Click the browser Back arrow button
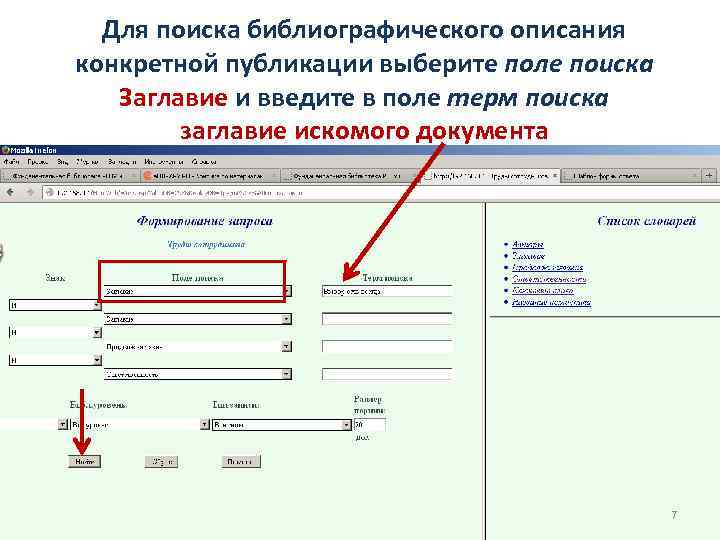Screen dimensions: 720x540 pyautogui.click(x=11, y=192)
